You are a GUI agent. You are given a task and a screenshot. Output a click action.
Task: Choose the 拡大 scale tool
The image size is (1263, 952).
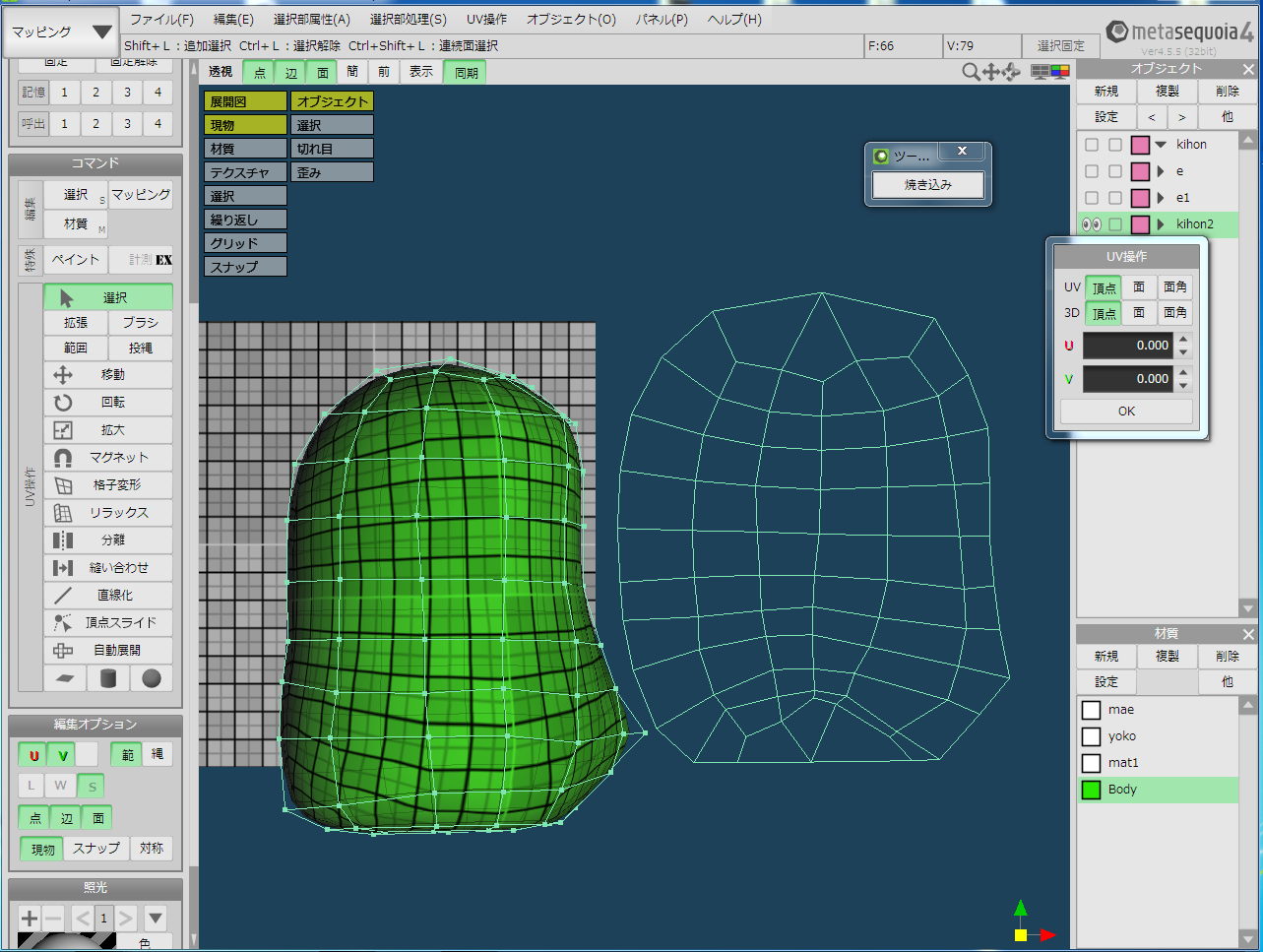(x=108, y=430)
